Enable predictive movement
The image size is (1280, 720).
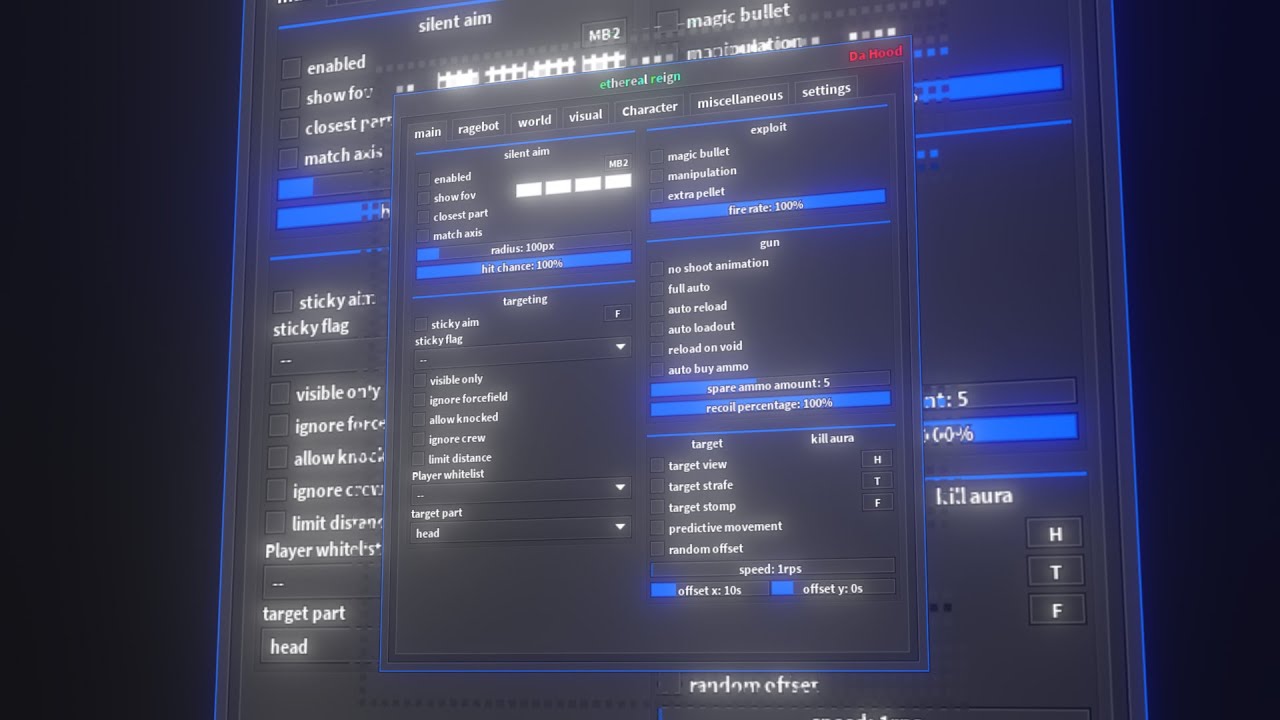click(x=657, y=528)
